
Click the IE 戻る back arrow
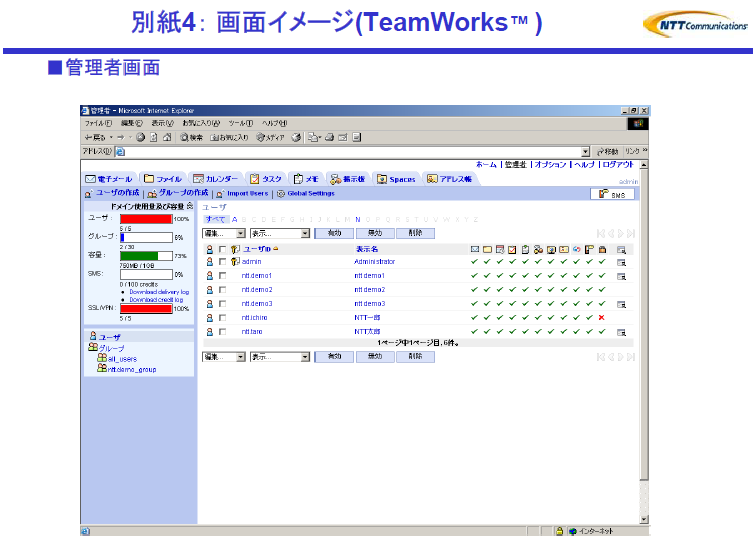point(88,138)
